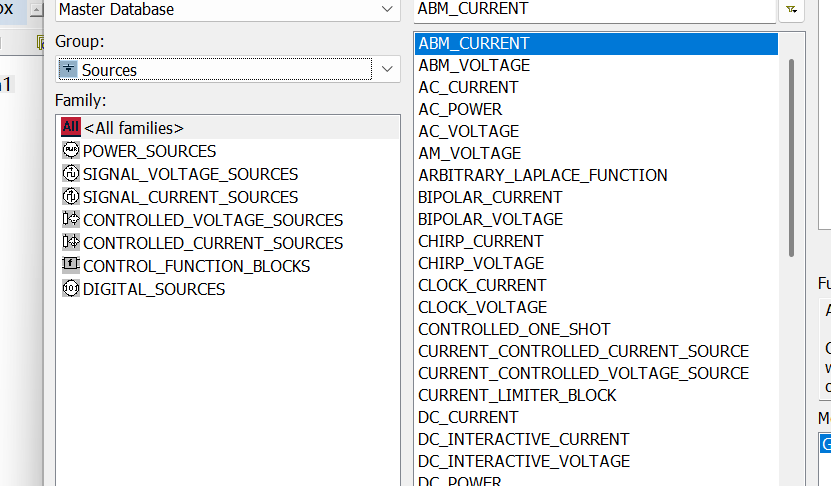
Task: Choose CURRENT_LIMITER_BLOCK from the list
Action: (x=517, y=395)
